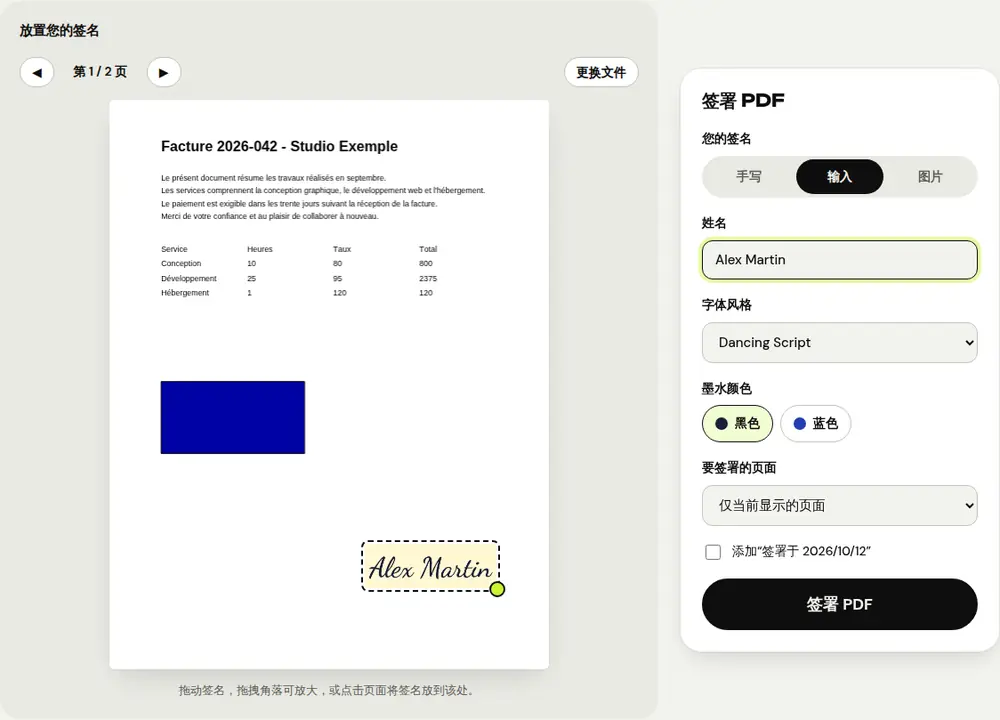Click the blue rectangle in the document
This screenshot has width=1000, height=720.
233,418
